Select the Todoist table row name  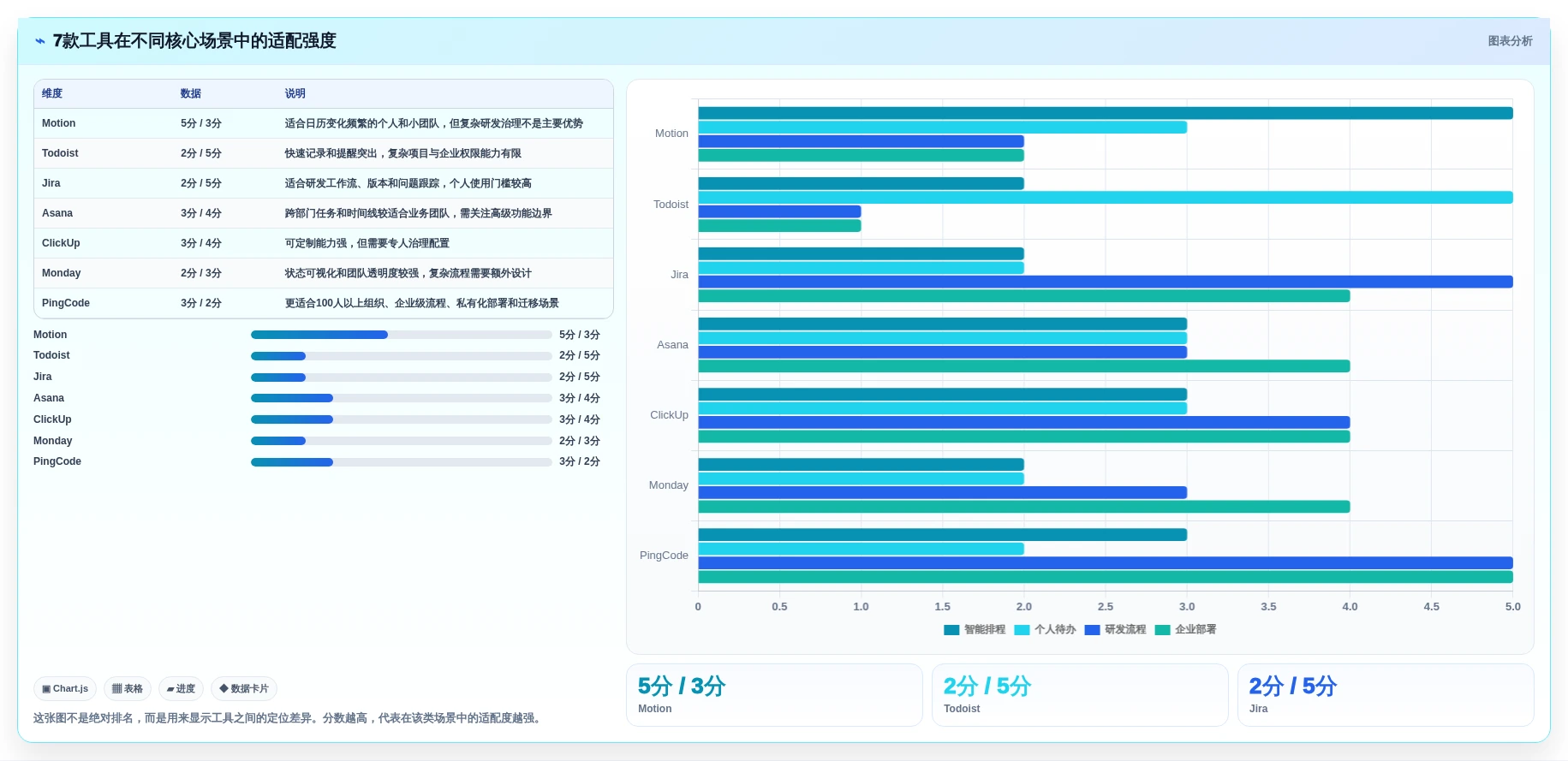(x=60, y=153)
